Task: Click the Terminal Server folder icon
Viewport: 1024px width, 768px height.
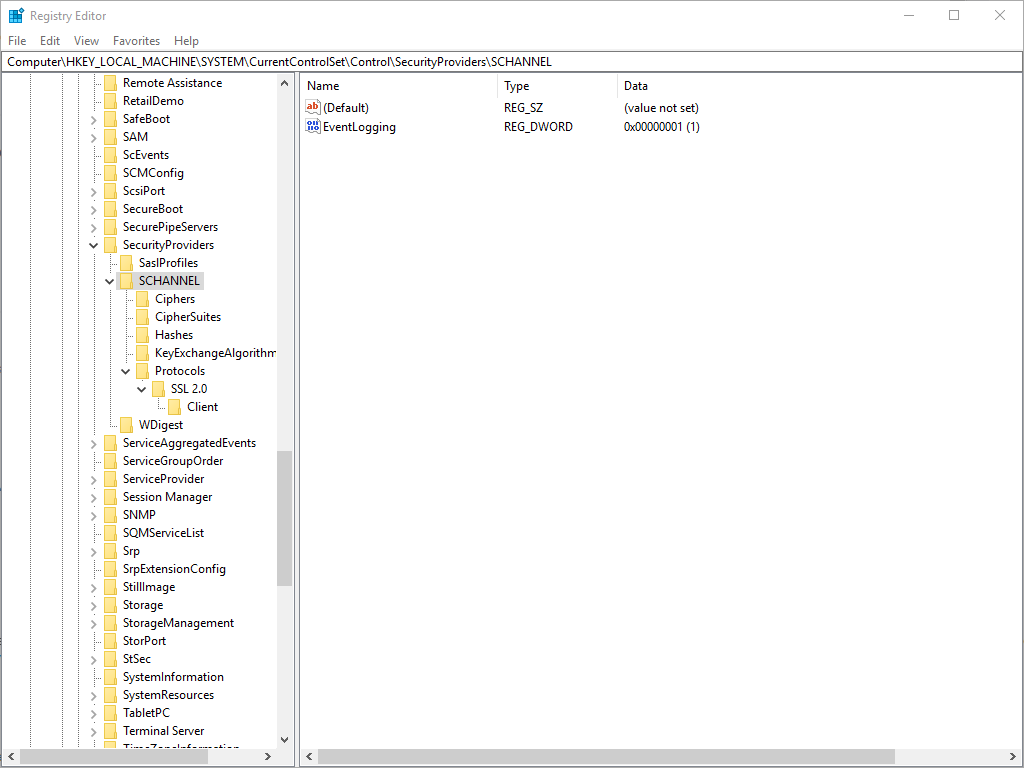Action: point(110,731)
